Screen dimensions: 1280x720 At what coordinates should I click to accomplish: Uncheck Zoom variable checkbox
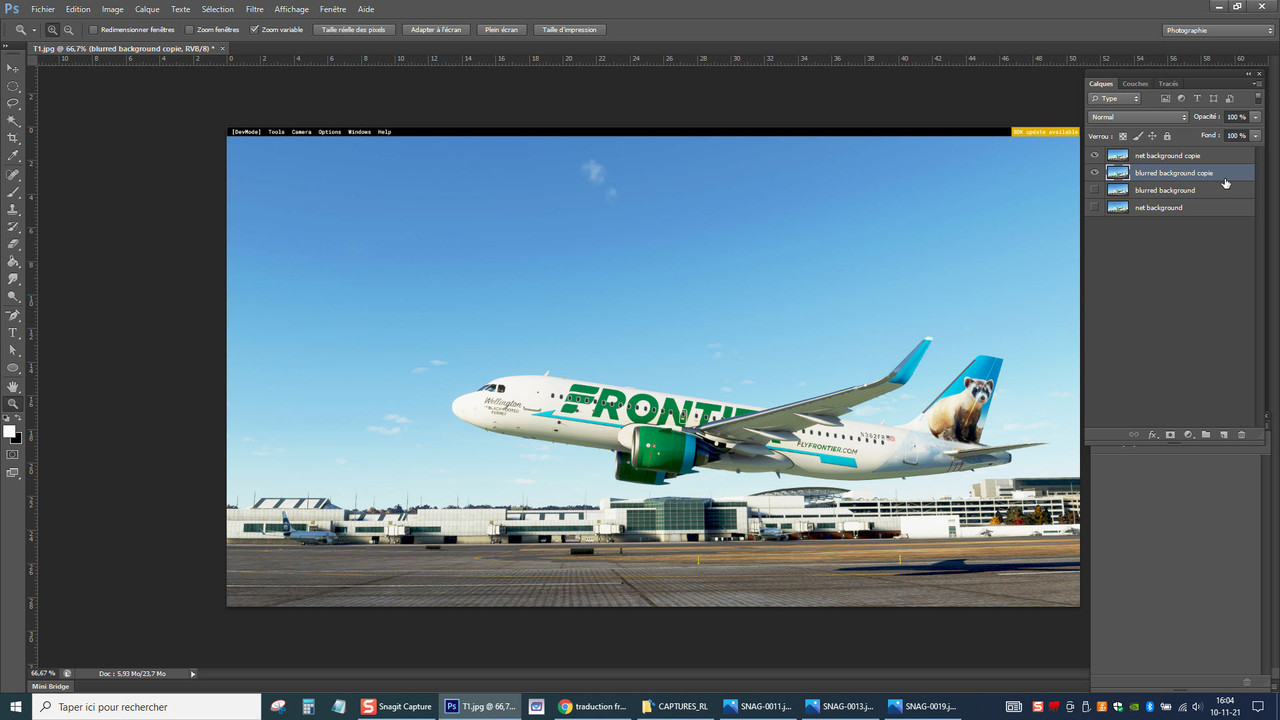coord(254,30)
